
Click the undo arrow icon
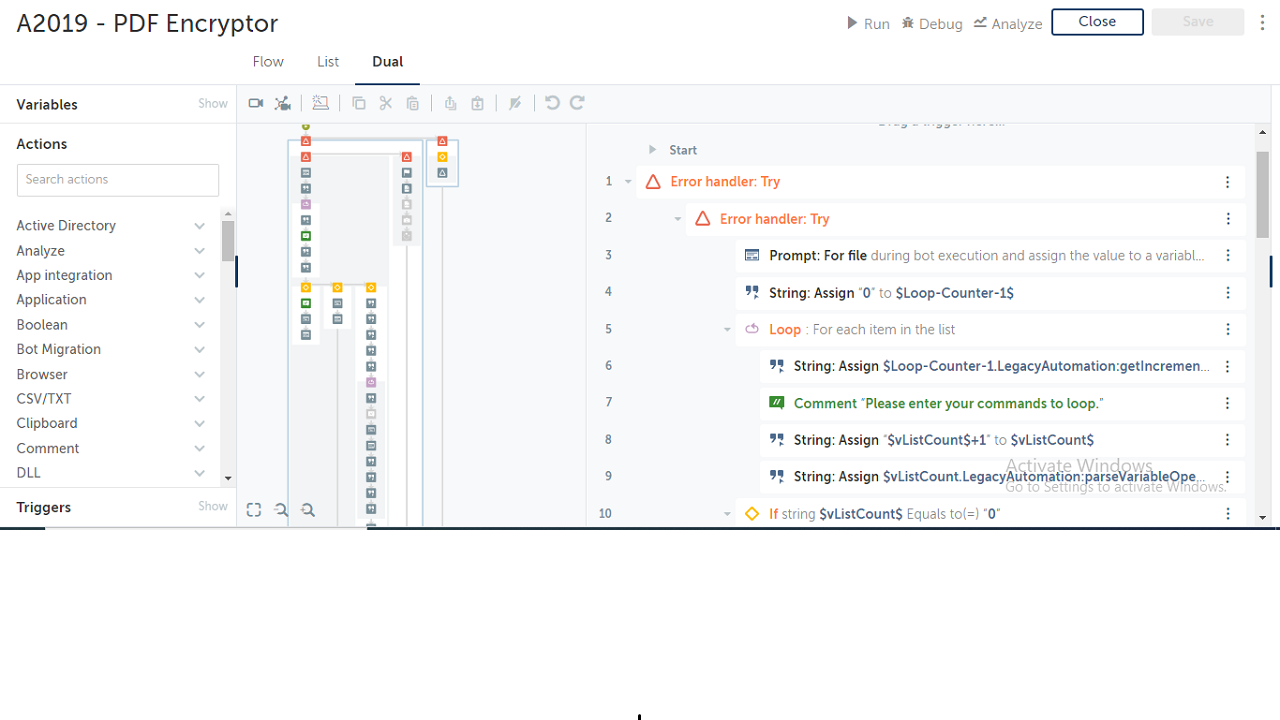click(552, 103)
